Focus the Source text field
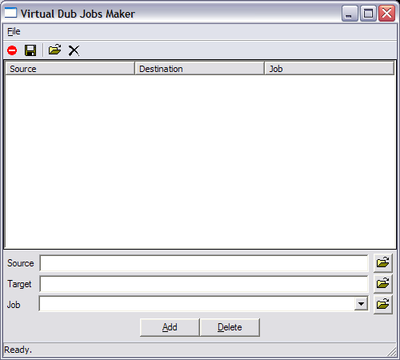Viewport: 400px width, 360px height. pos(204,263)
